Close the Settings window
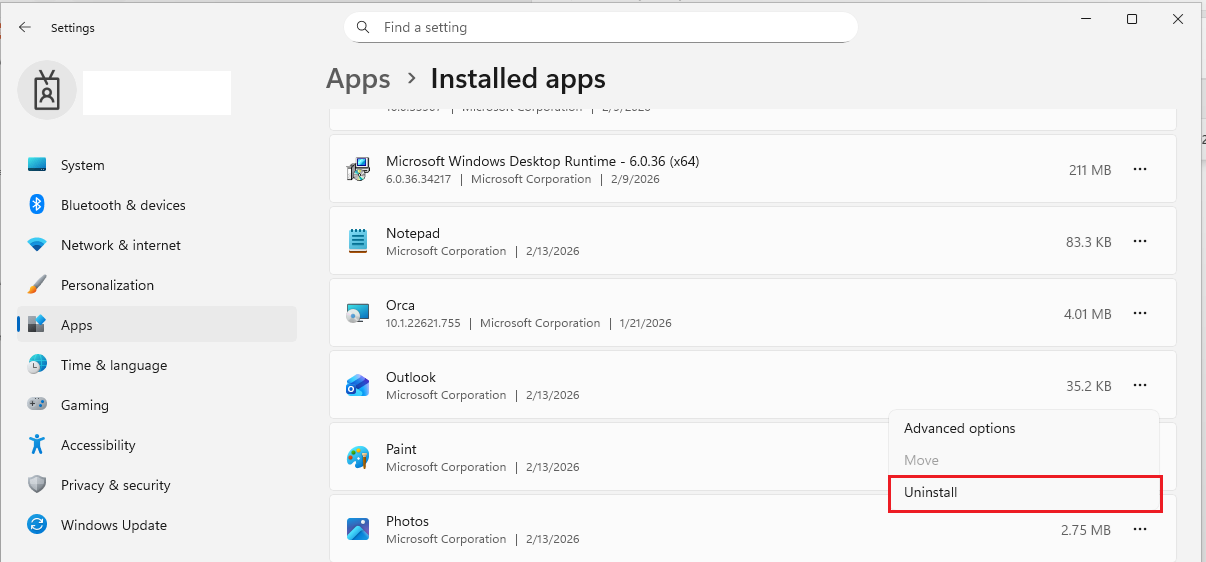1206x562 pixels. [1178, 19]
